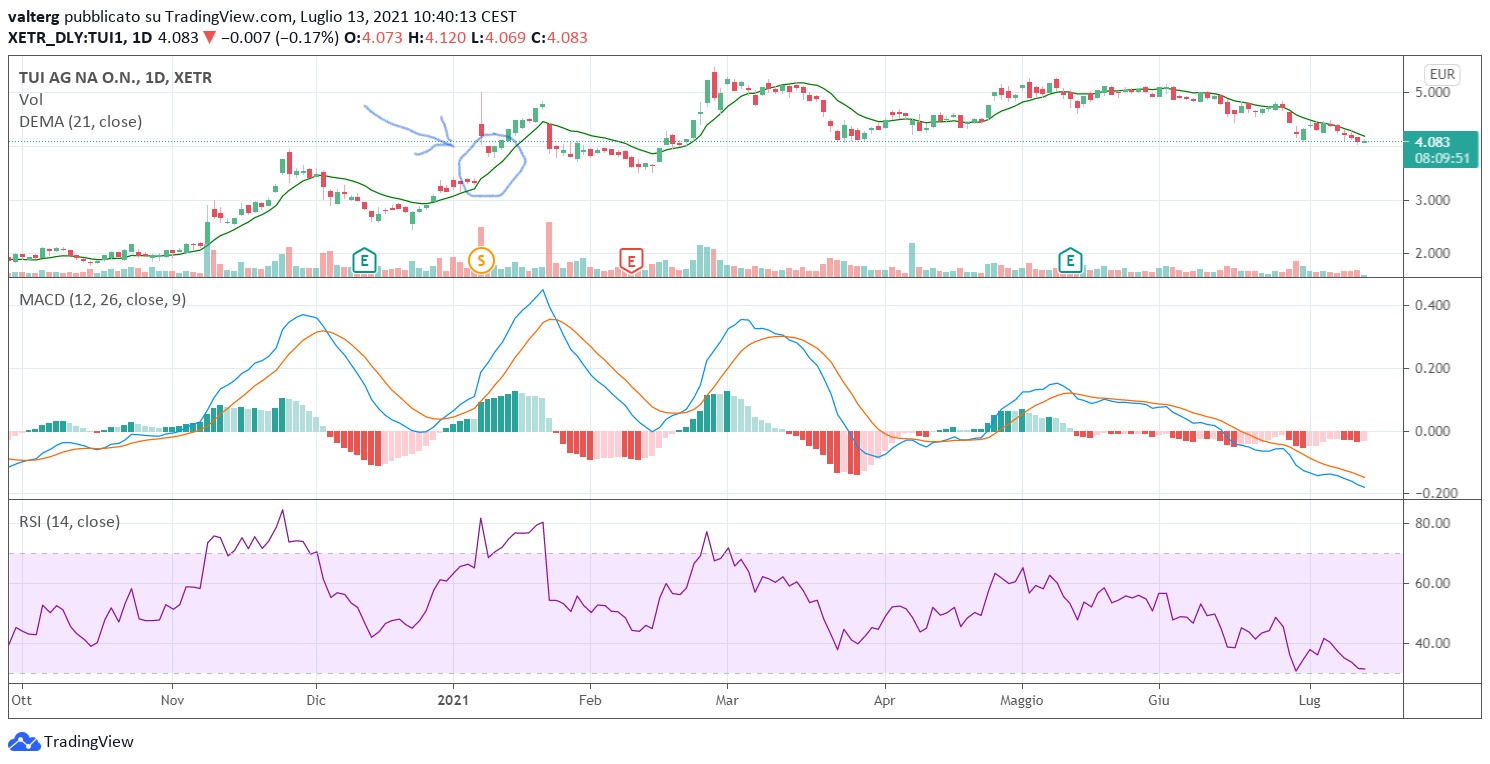Click the red earnings E marker near Feb
1490x764 pixels.
click(631, 261)
